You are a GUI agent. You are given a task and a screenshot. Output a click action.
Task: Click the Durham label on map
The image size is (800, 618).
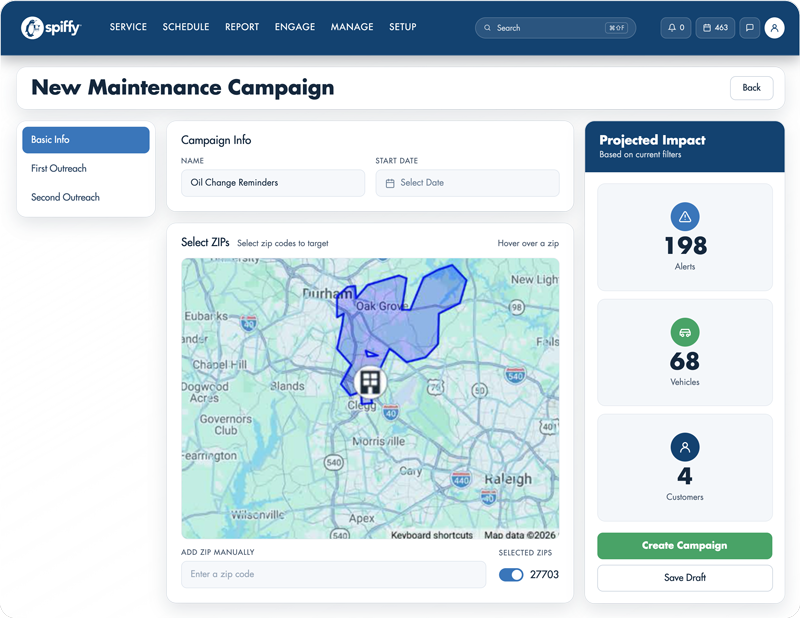tap(327, 293)
